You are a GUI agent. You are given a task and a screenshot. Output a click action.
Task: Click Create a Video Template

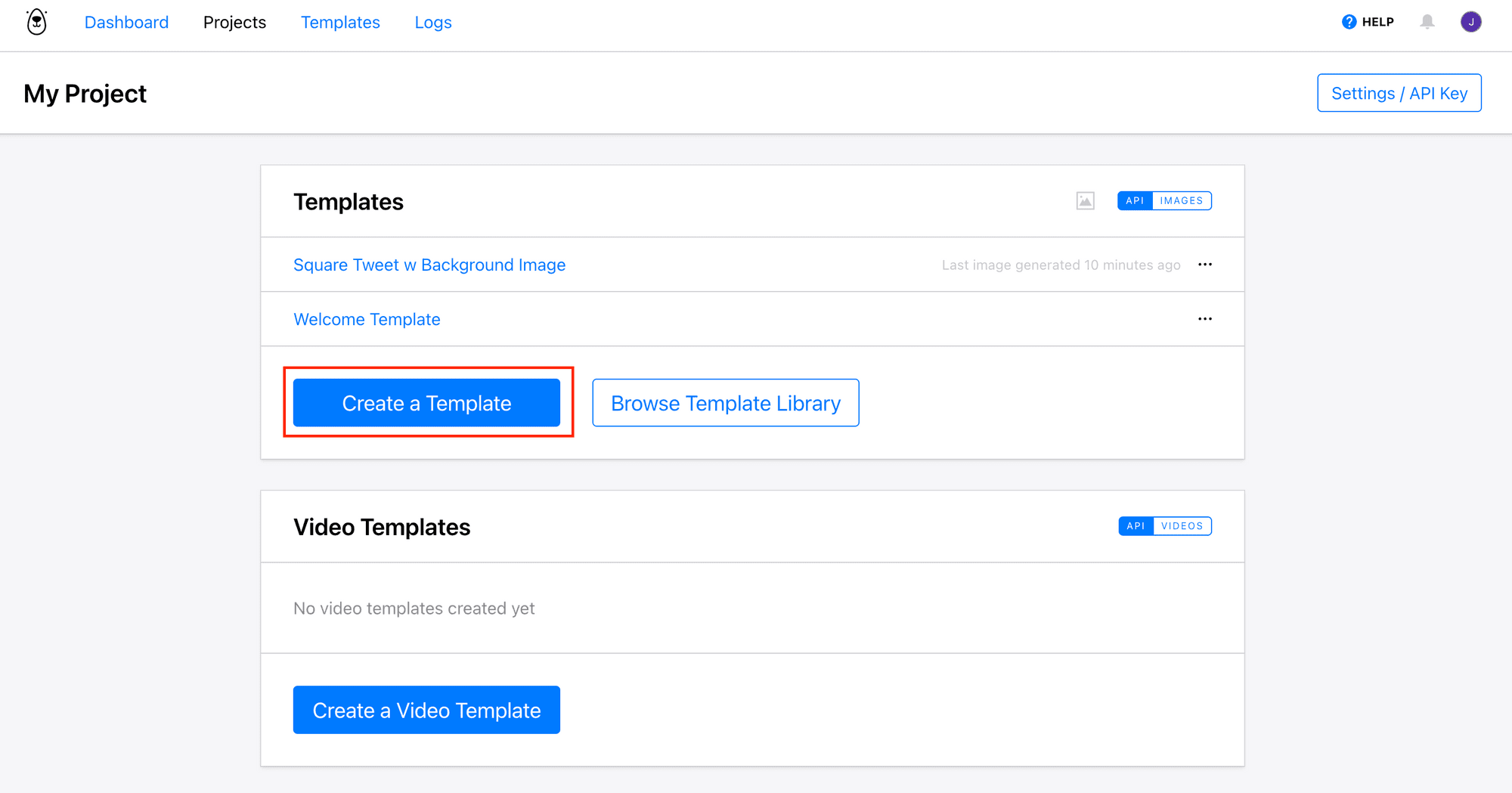tap(426, 710)
